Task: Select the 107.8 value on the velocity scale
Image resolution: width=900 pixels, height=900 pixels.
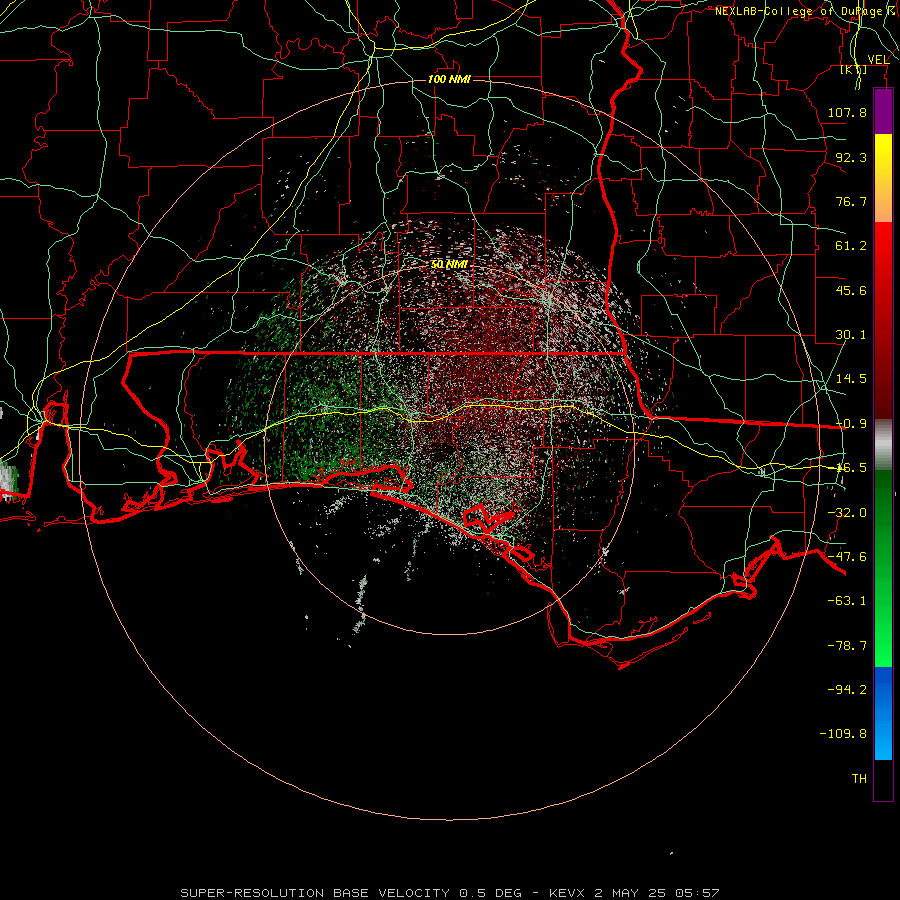Action: (x=847, y=112)
